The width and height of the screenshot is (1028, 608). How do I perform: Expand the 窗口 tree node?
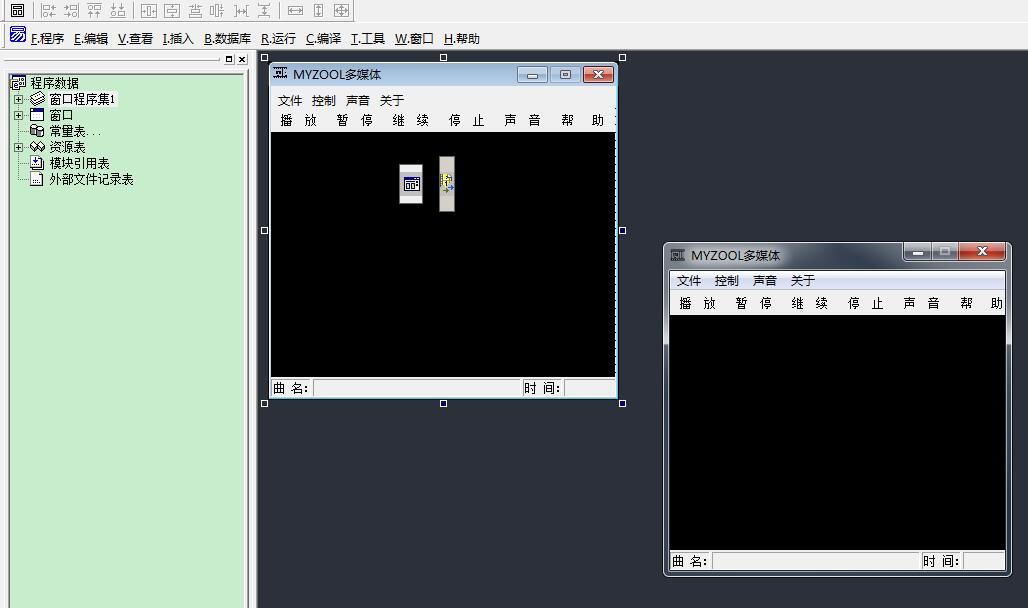[x=18, y=115]
